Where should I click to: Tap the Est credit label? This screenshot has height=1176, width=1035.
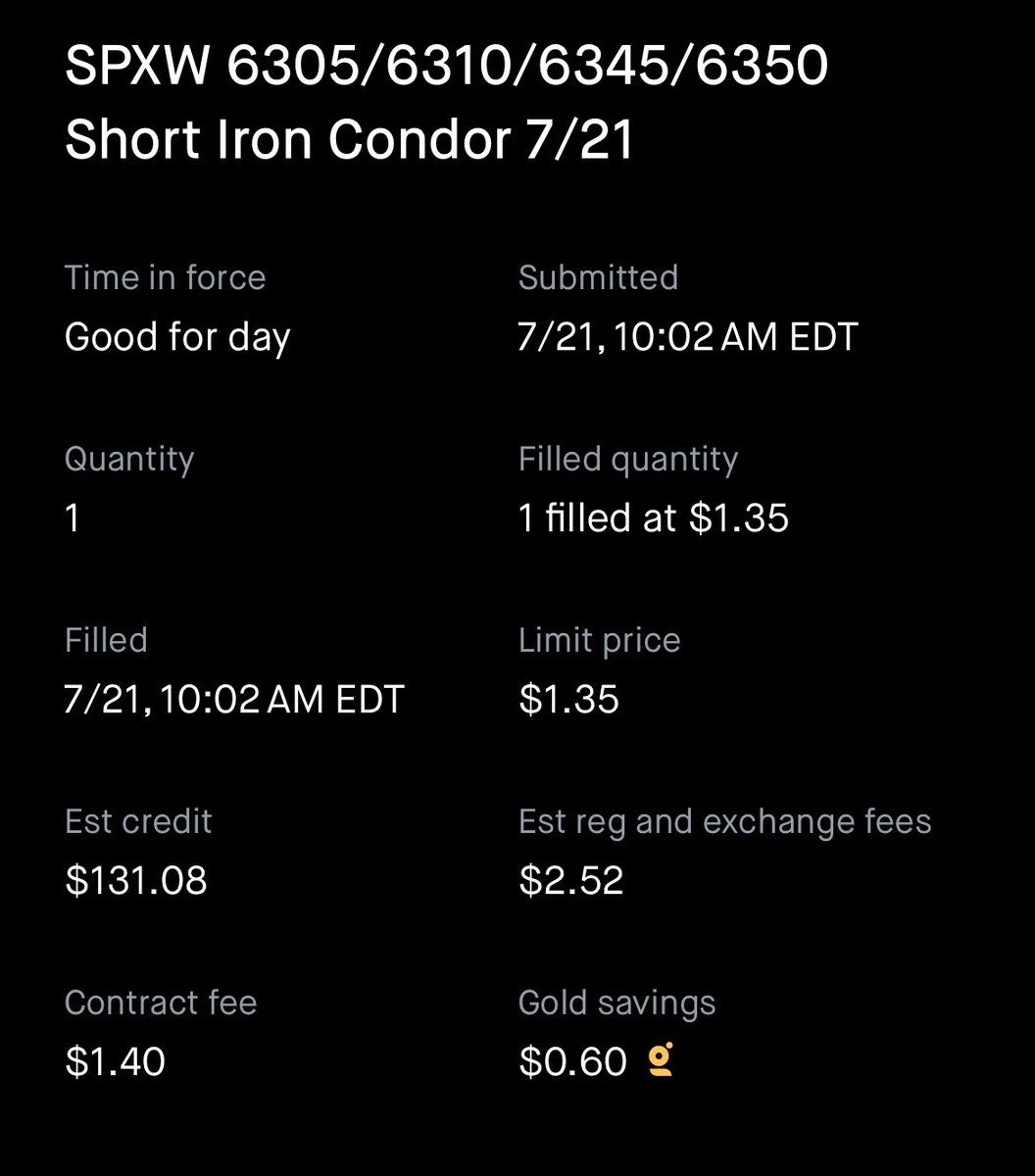click(x=138, y=821)
